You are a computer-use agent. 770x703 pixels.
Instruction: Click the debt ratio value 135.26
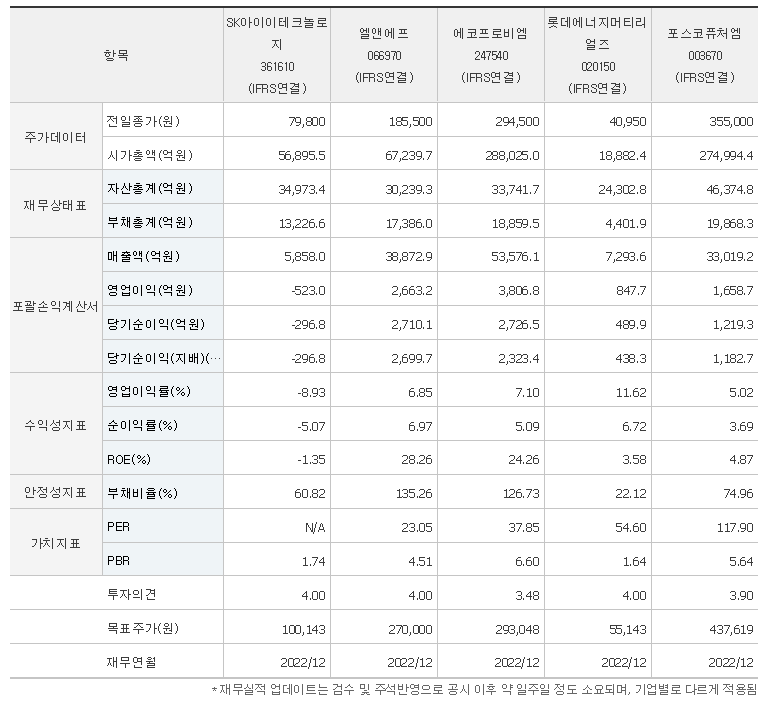click(x=414, y=494)
